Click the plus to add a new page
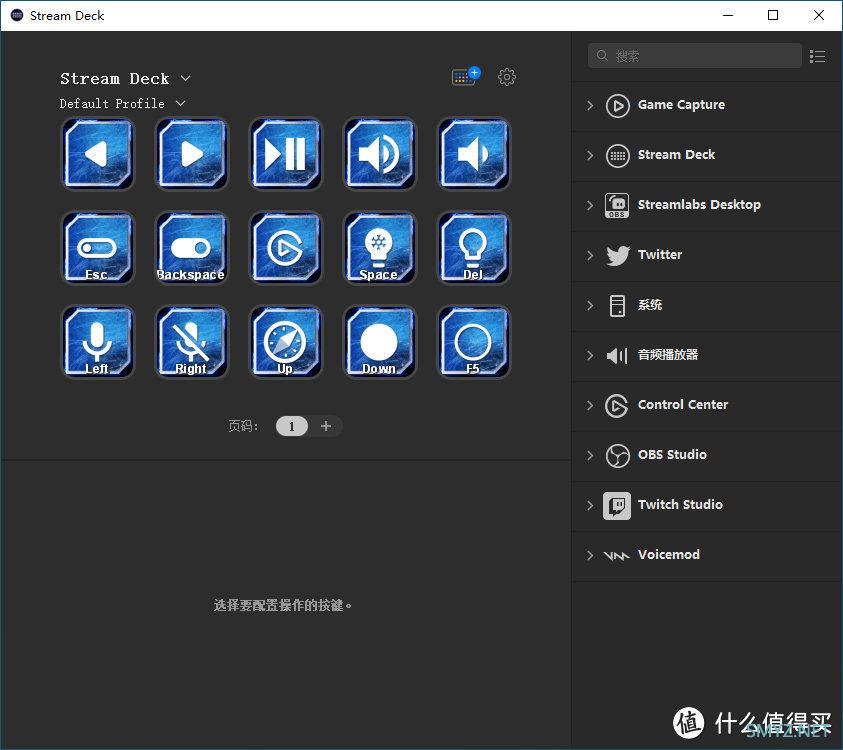Image resolution: width=843 pixels, height=750 pixels. [x=323, y=426]
